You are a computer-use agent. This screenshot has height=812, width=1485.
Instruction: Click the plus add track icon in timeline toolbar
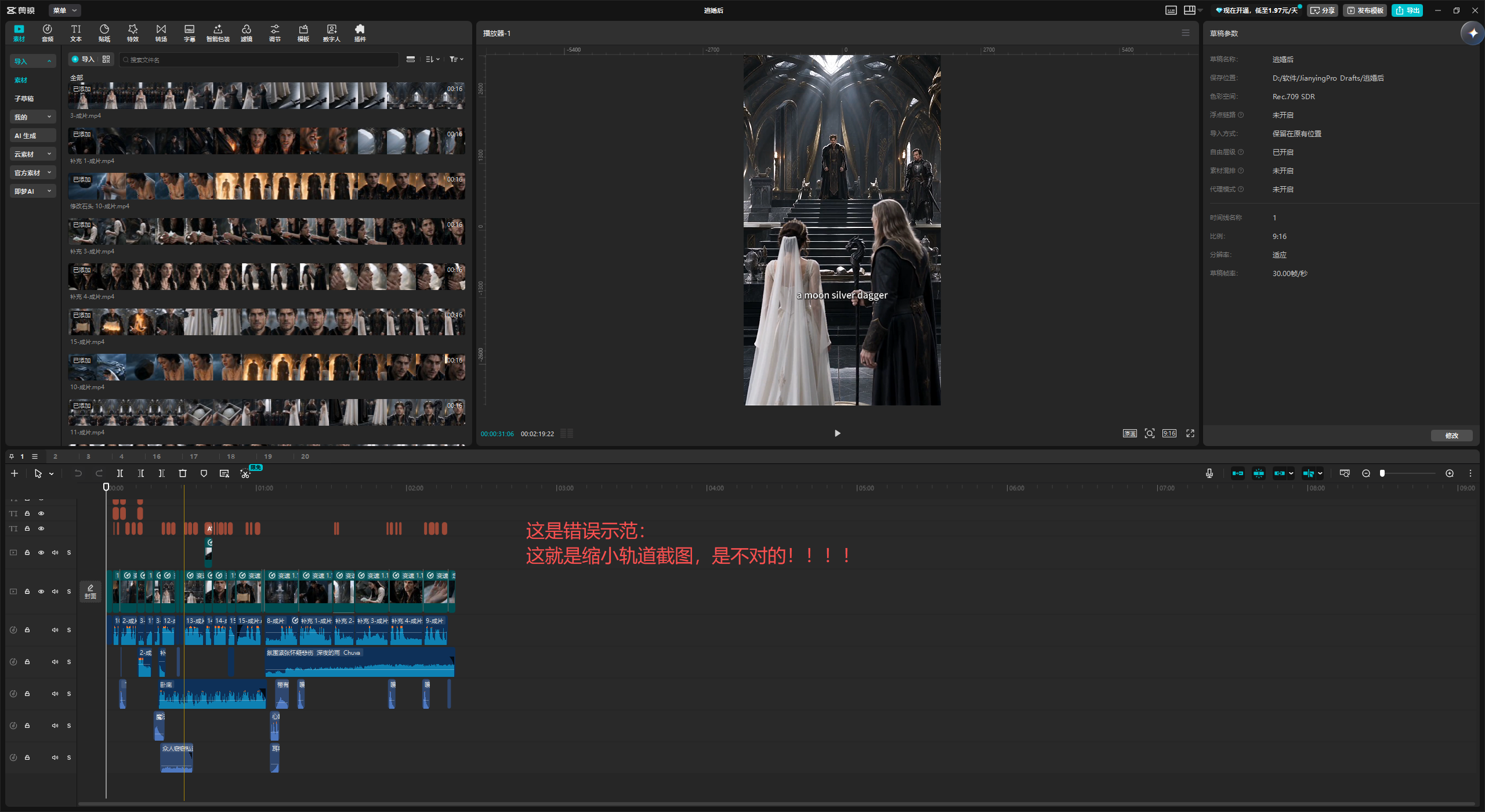click(15, 474)
